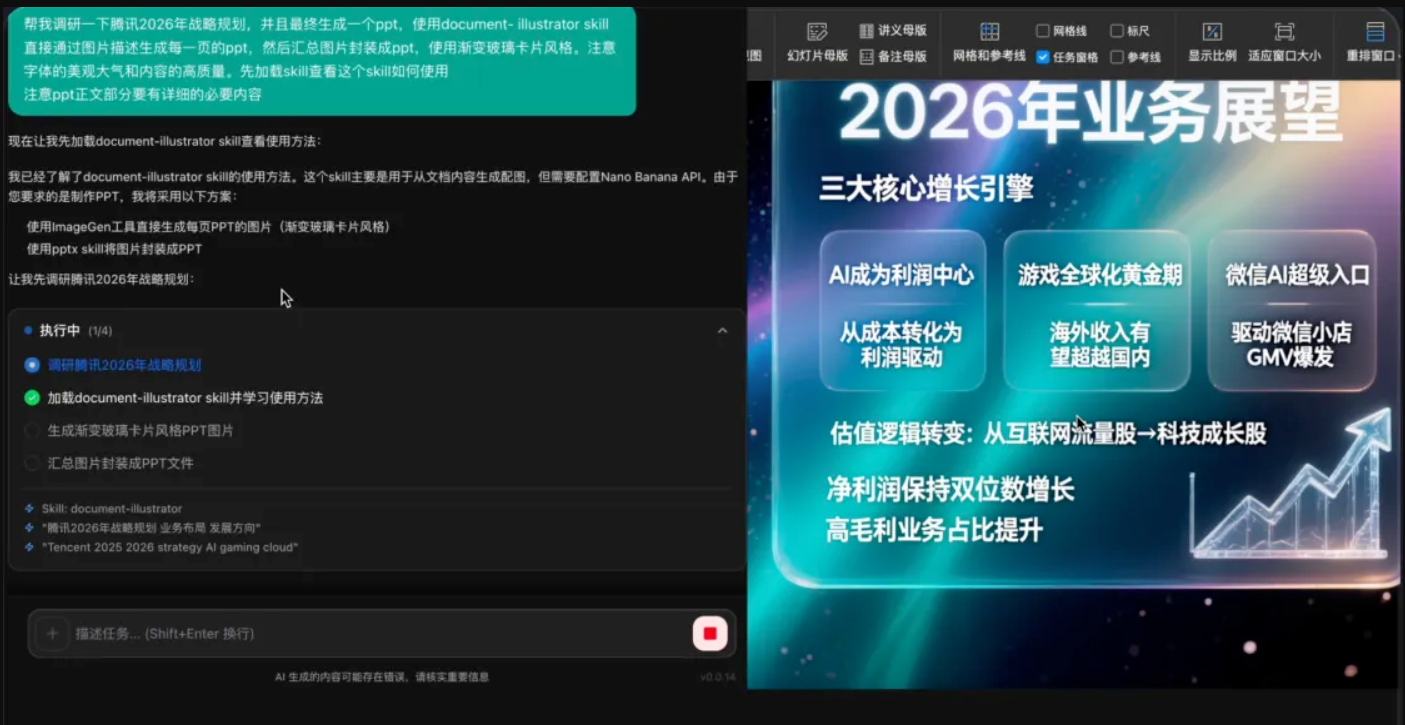Collapse the 执行中 task progress panel
The height and width of the screenshot is (725, 1405).
[722, 331]
